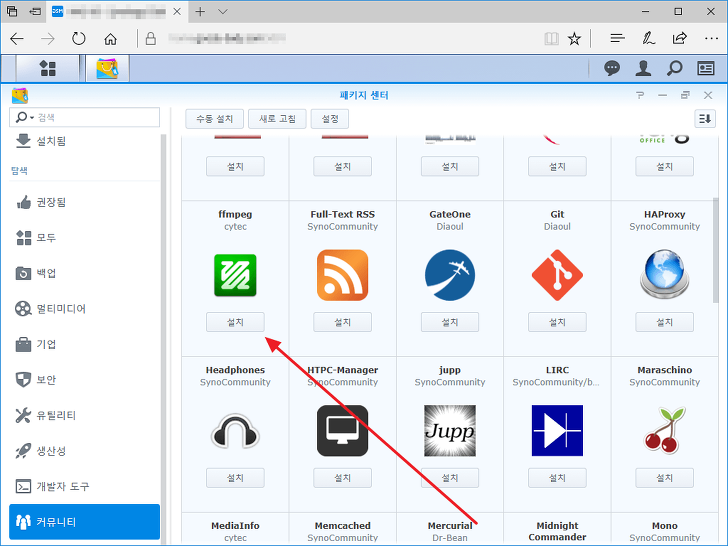Select the 권장됨 category
This screenshot has width=728, height=546.
tap(84, 202)
